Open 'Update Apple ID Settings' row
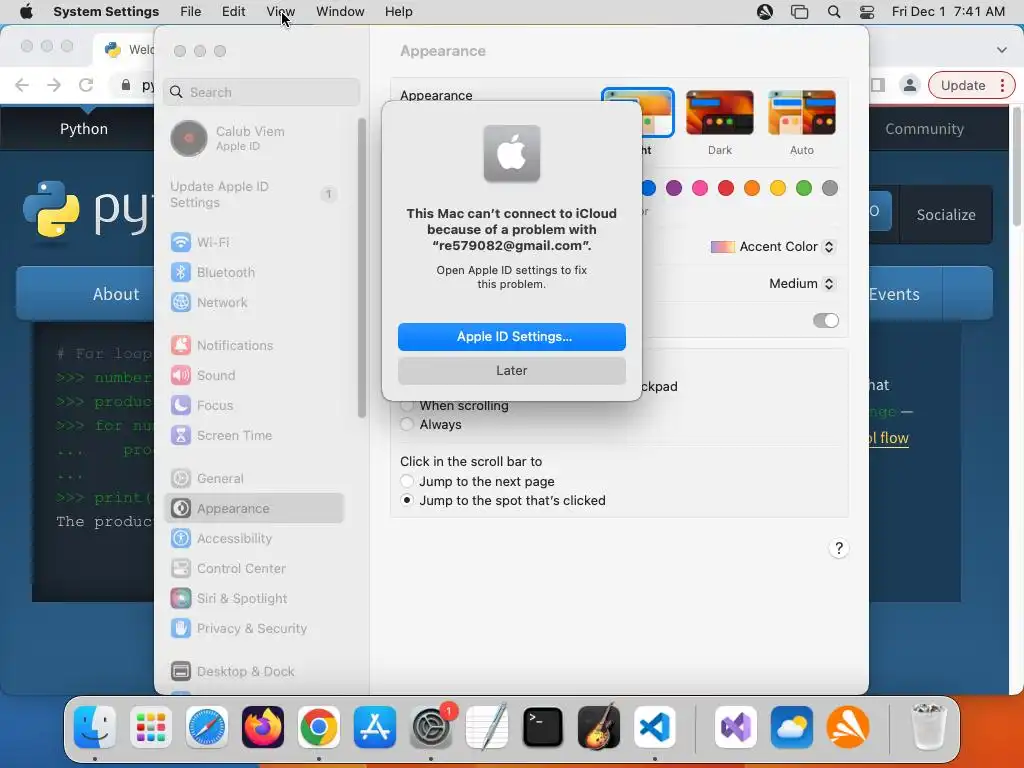 255,194
